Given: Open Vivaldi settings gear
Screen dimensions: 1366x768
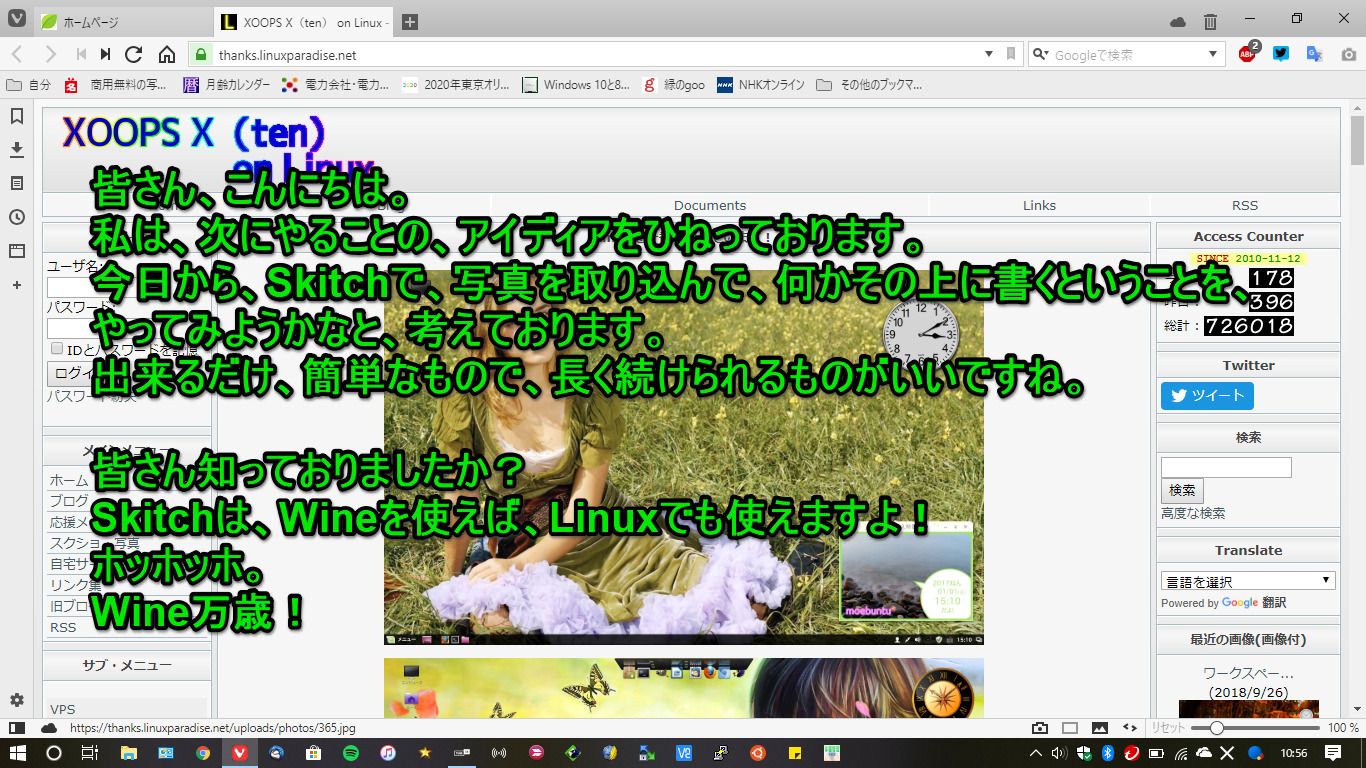Looking at the screenshot, I should click(17, 699).
